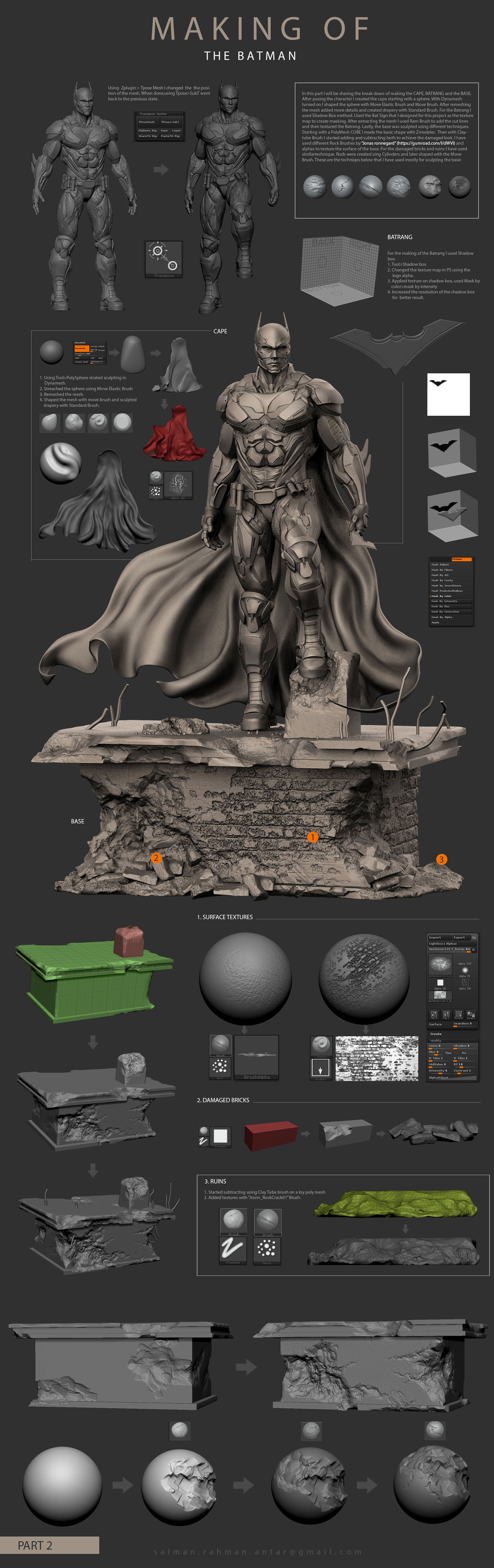Choose the Alpha 28 white square
Screen dimensions: 494x1568
coord(440,984)
